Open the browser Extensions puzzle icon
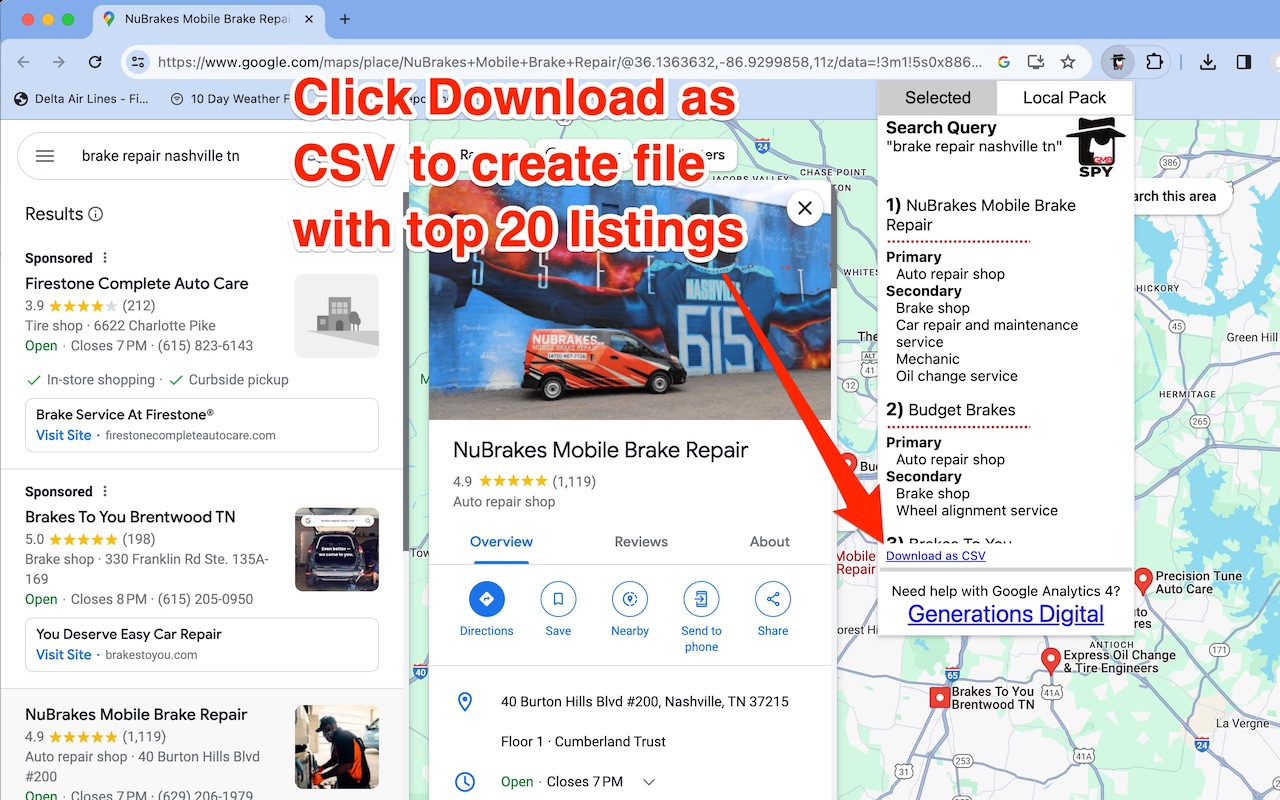 click(x=1154, y=61)
